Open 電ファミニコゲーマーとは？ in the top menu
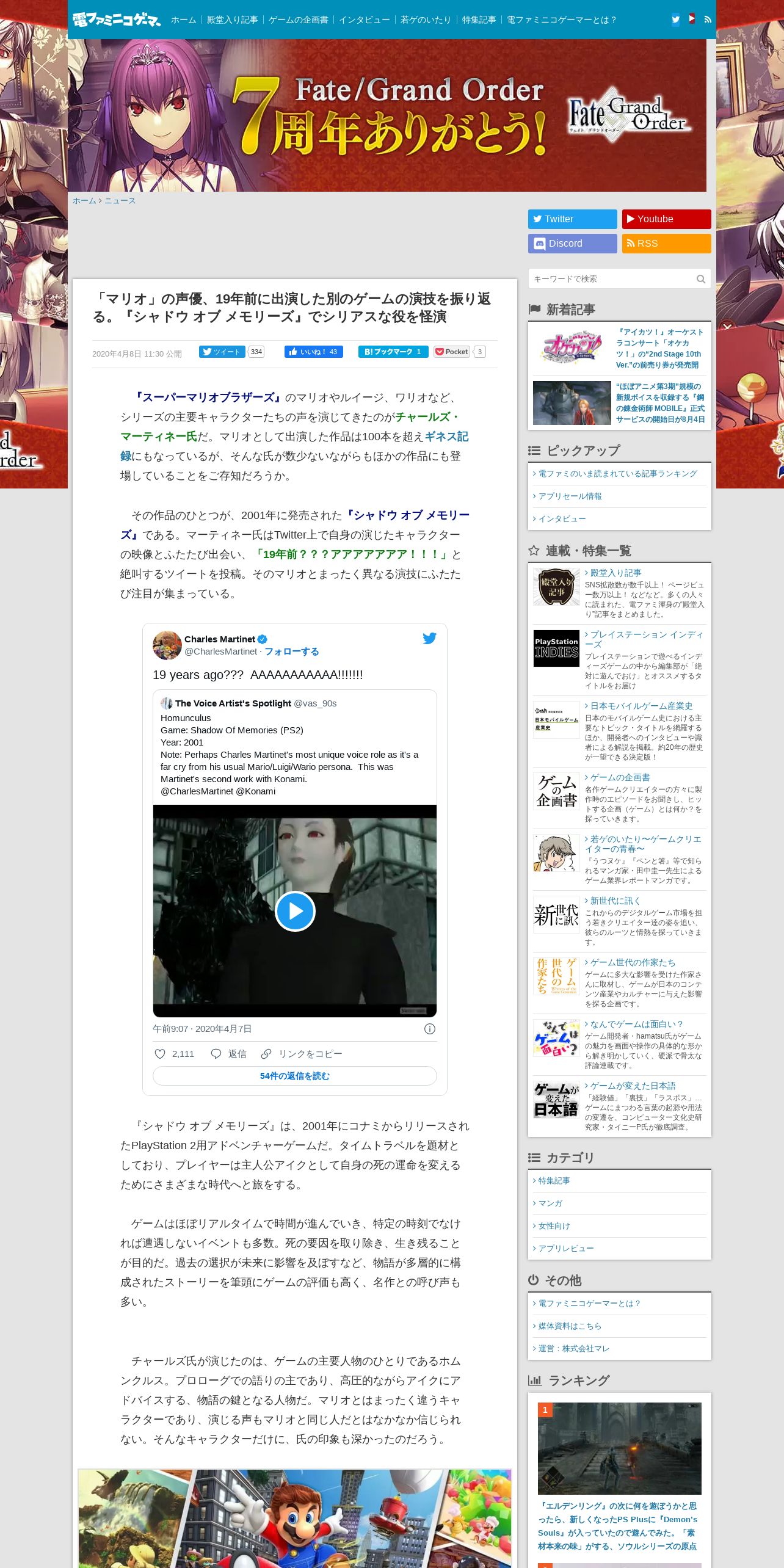 coord(562,20)
